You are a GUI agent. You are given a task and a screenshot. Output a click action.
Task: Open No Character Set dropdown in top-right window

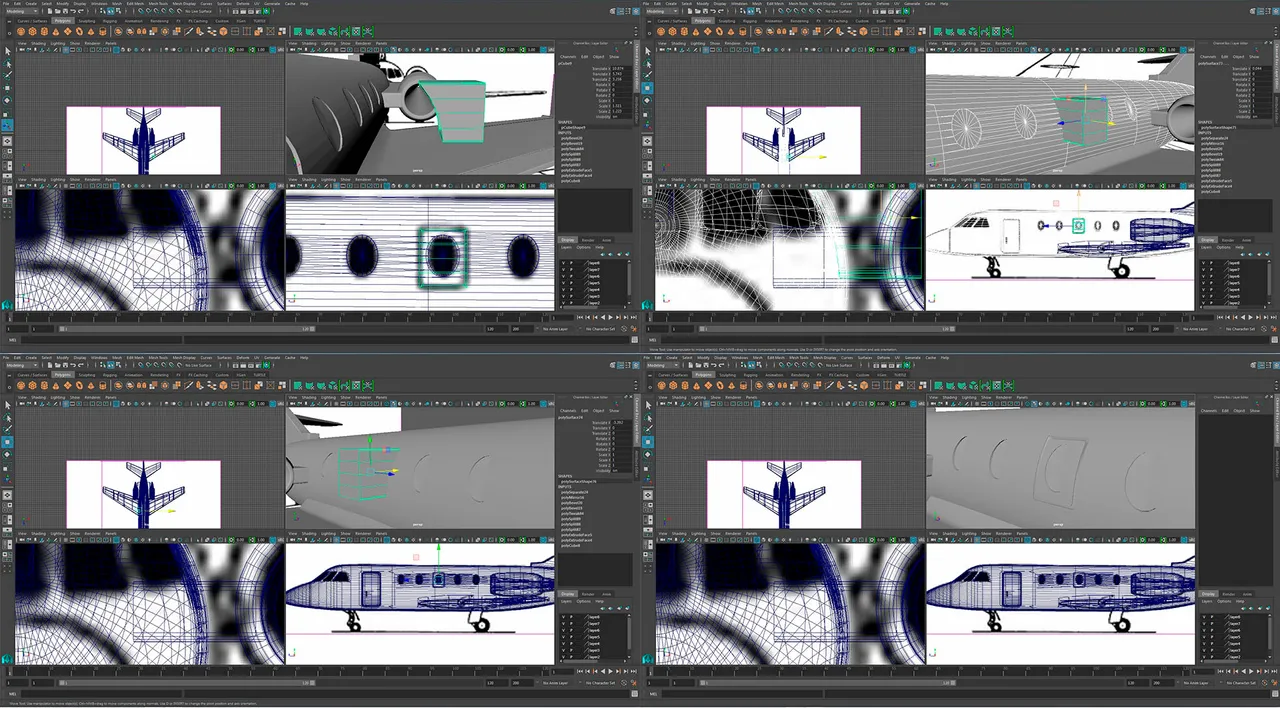[x=1242, y=329]
